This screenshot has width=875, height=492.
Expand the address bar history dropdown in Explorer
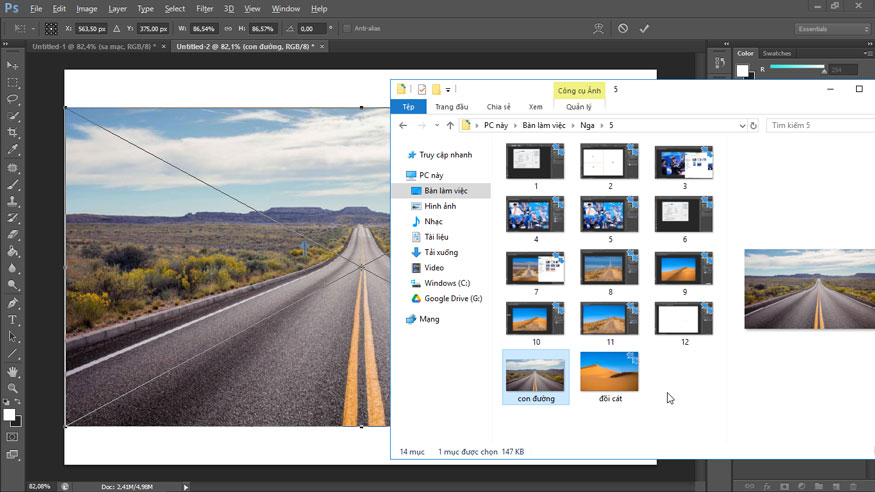[x=742, y=126]
